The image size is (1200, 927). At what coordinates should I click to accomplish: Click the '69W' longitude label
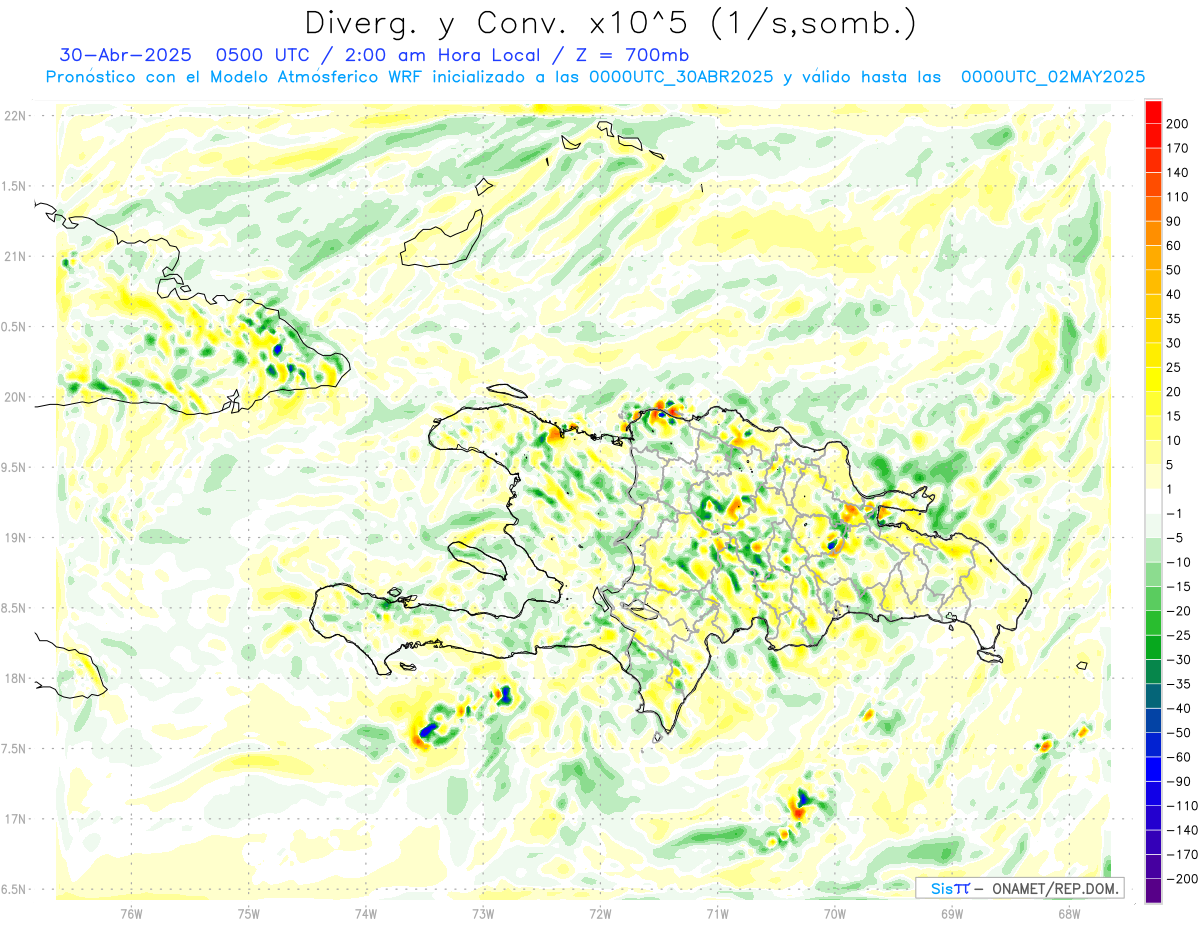[x=952, y=913]
